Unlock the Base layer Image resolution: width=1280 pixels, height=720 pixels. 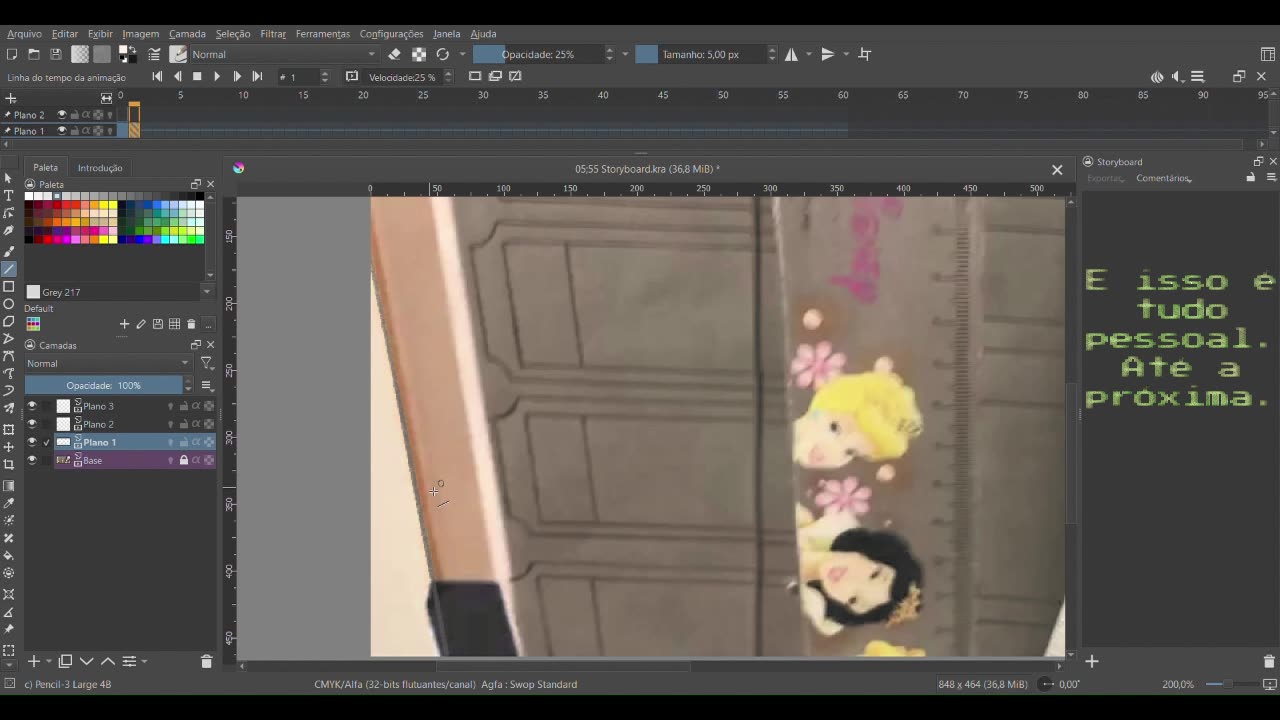(183, 460)
